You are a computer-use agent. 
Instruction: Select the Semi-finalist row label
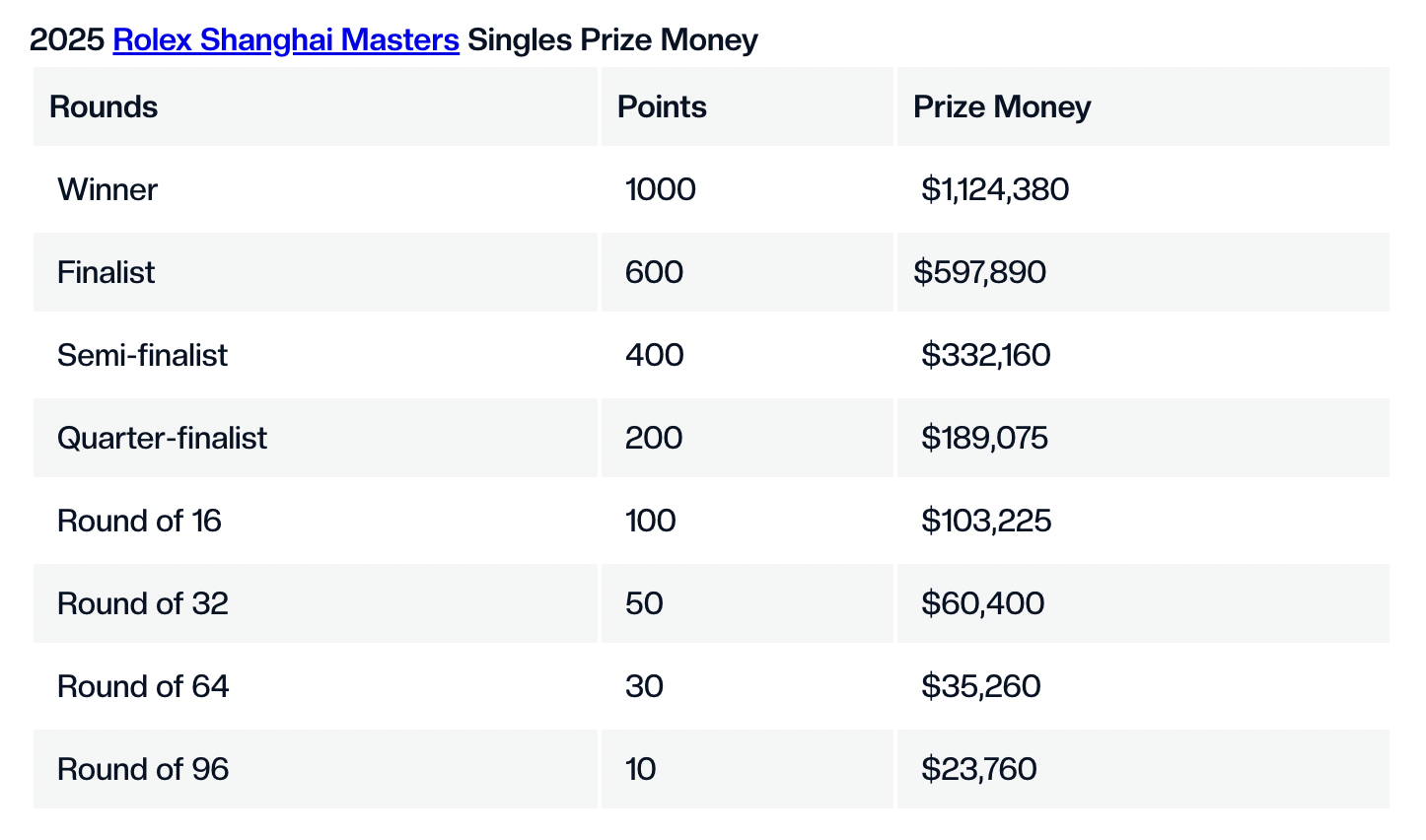coord(142,355)
